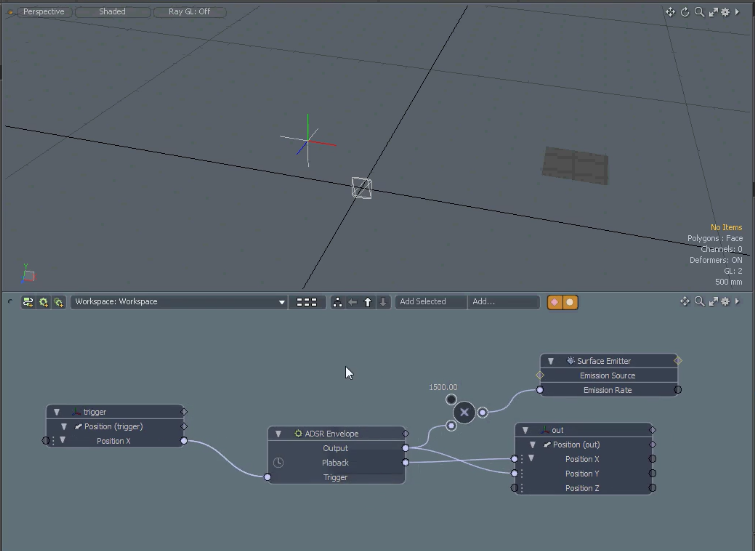This screenshot has height=551, width=755.
Task: Toggle the second orange schematic display button
Action: (570, 302)
